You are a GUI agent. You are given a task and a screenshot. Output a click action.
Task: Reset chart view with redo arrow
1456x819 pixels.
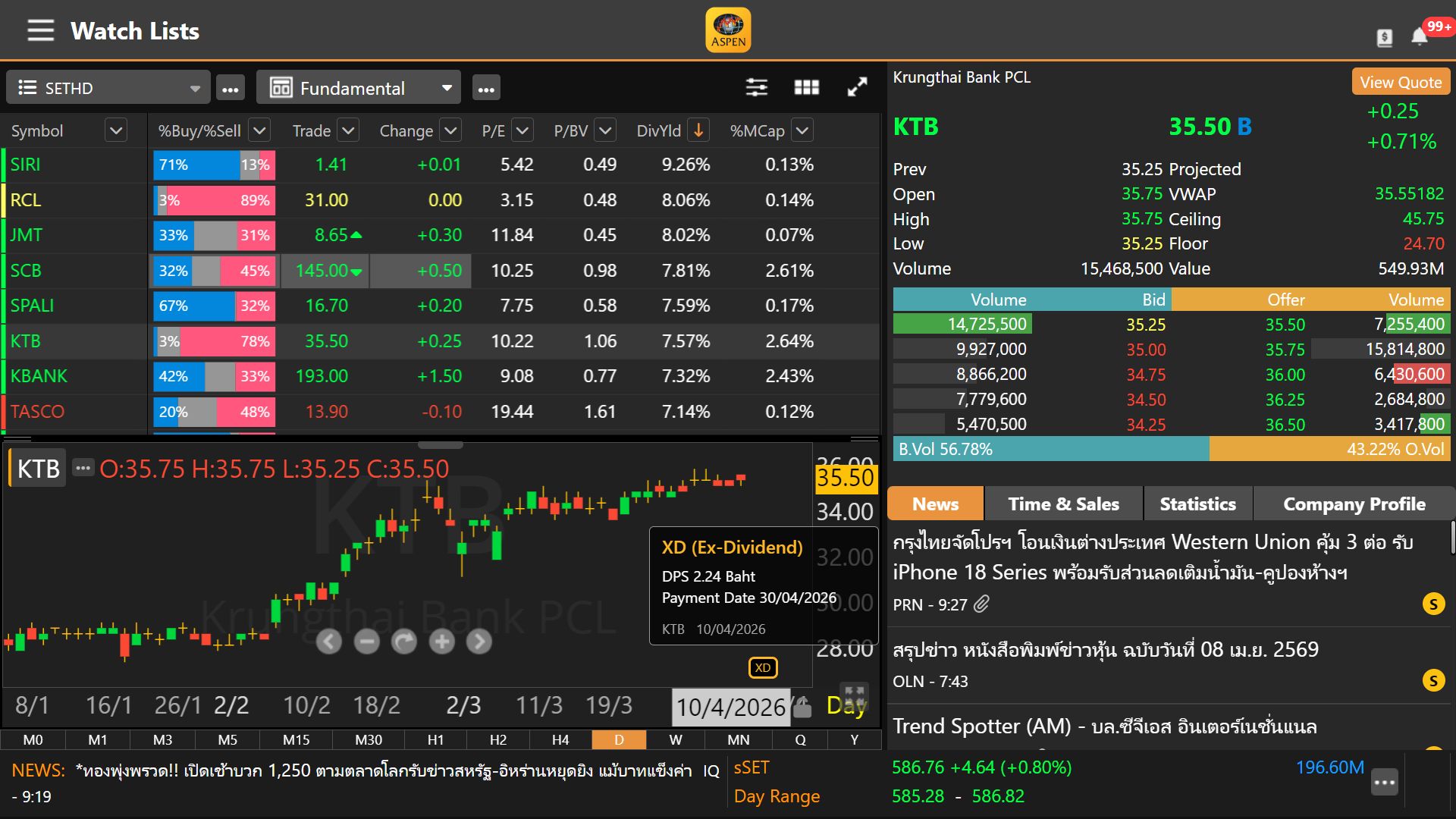[403, 642]
